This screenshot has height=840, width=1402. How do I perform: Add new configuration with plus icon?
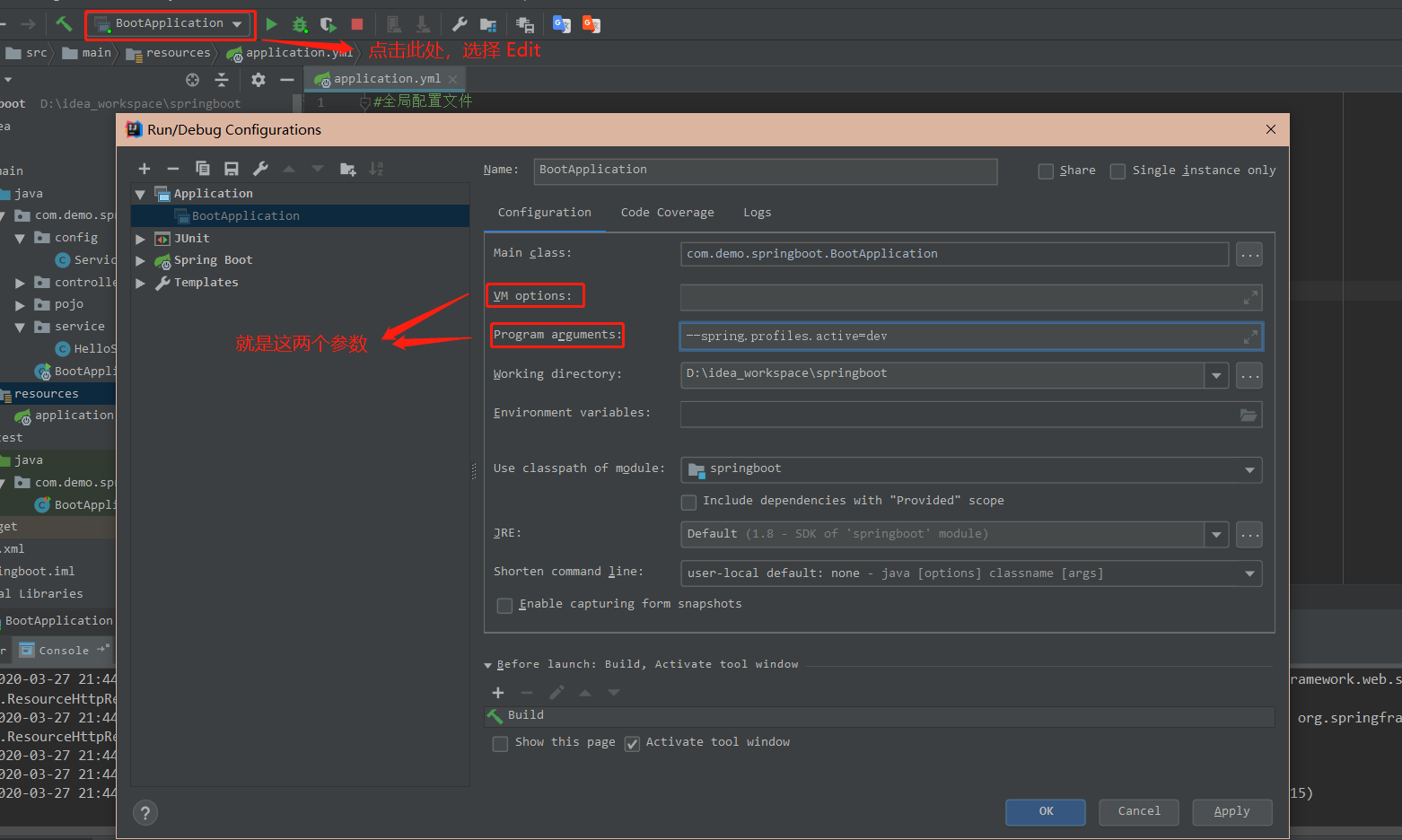[x=144, y=169]
